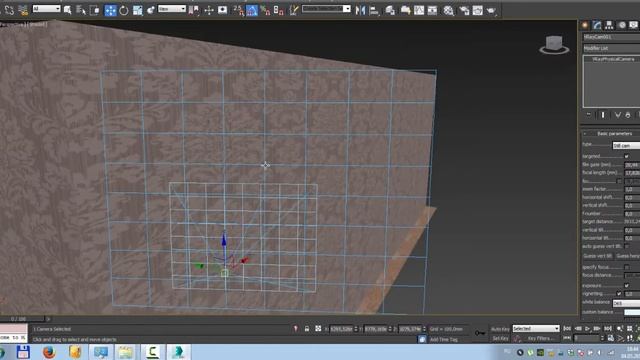Click the Align tool icon
Image resolution: width=640 pixels, height=360 pixels.
click(x=374, y=10)
